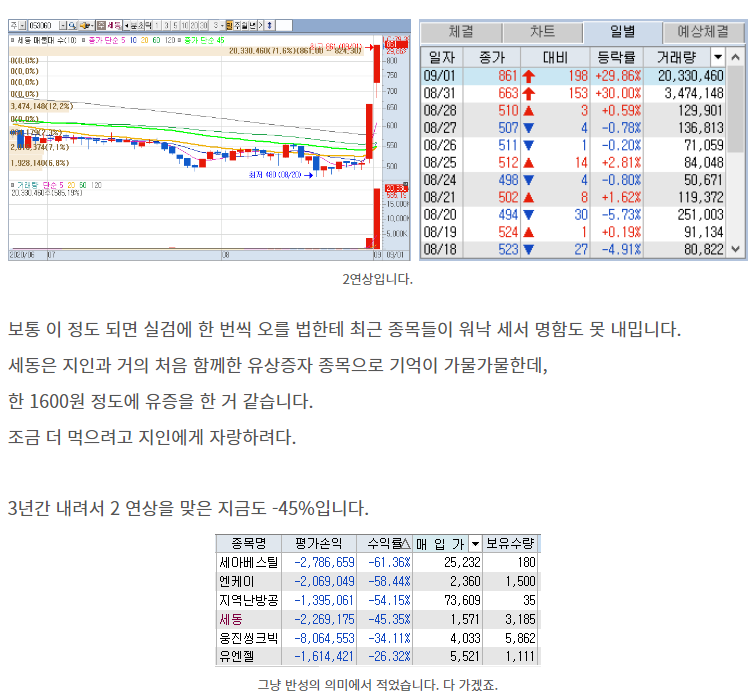Open the 거래량 column dropdown arrow
This screenshot has width=756, height=691.
pos(718,57)
